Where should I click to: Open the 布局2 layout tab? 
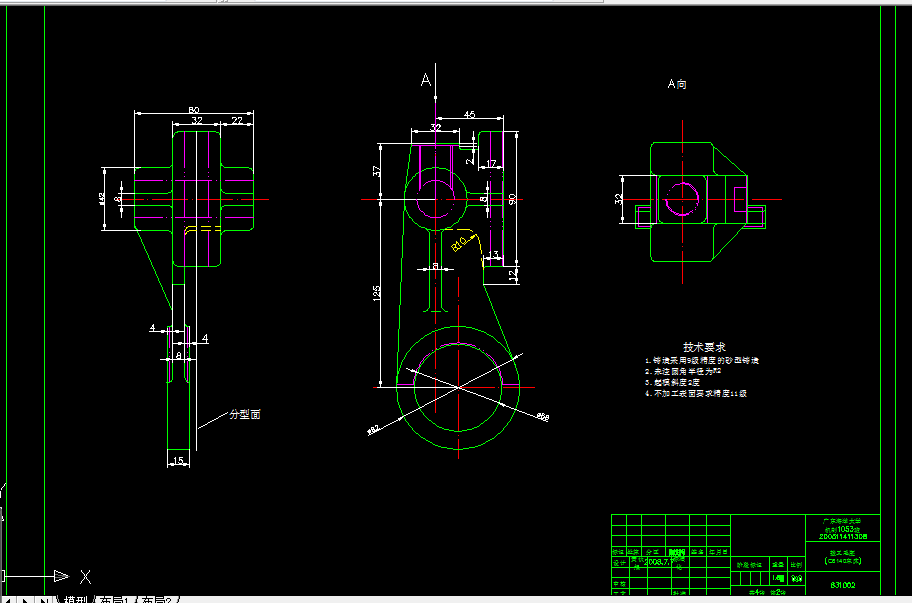pyautogui.click(x=156, y=600)
